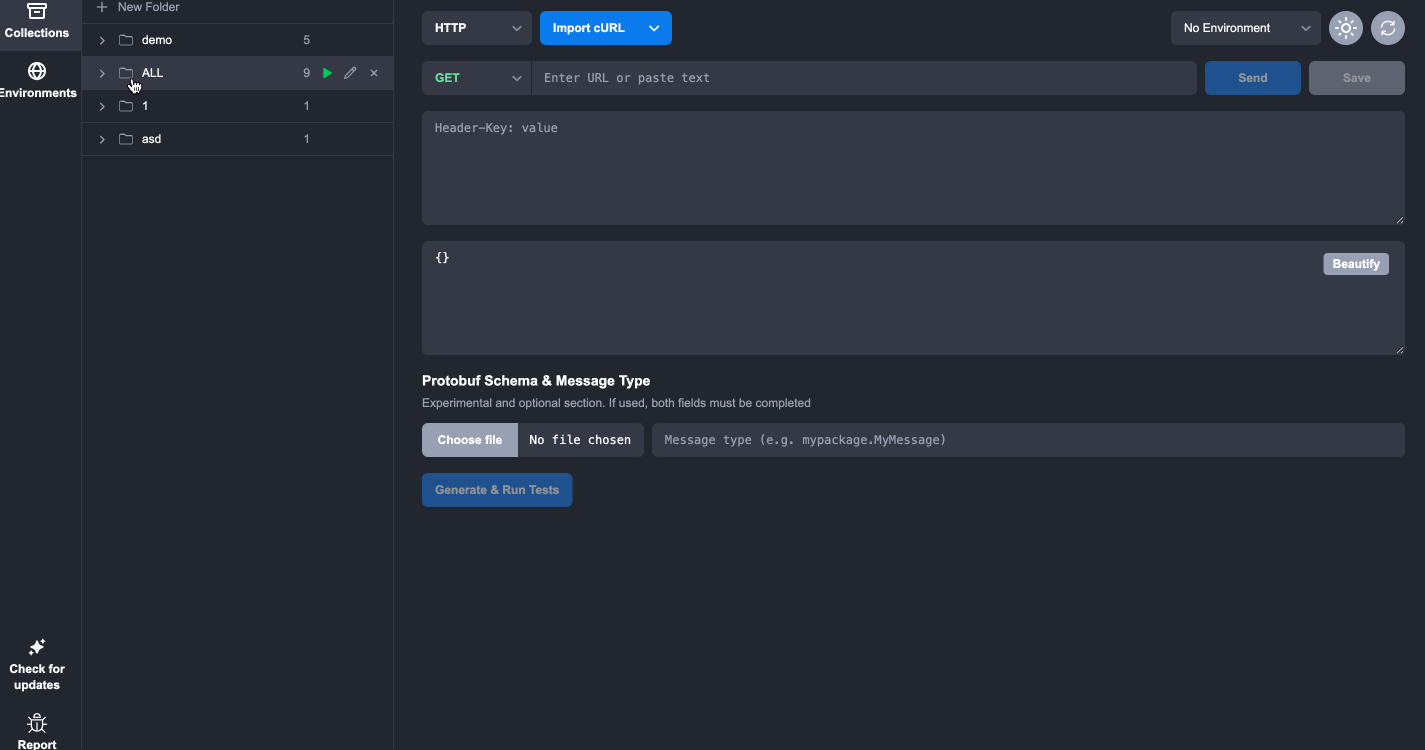
Task: Delete the ALL collection with the X icon
Action: coord(374,72)
